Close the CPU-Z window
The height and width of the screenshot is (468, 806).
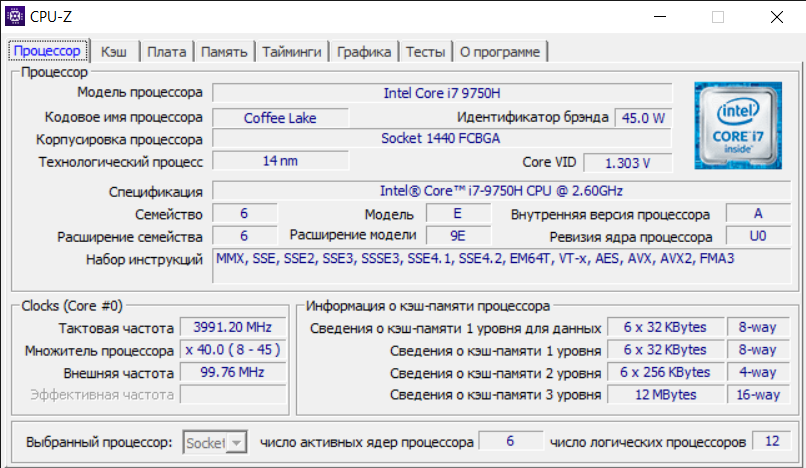point(777,16)
